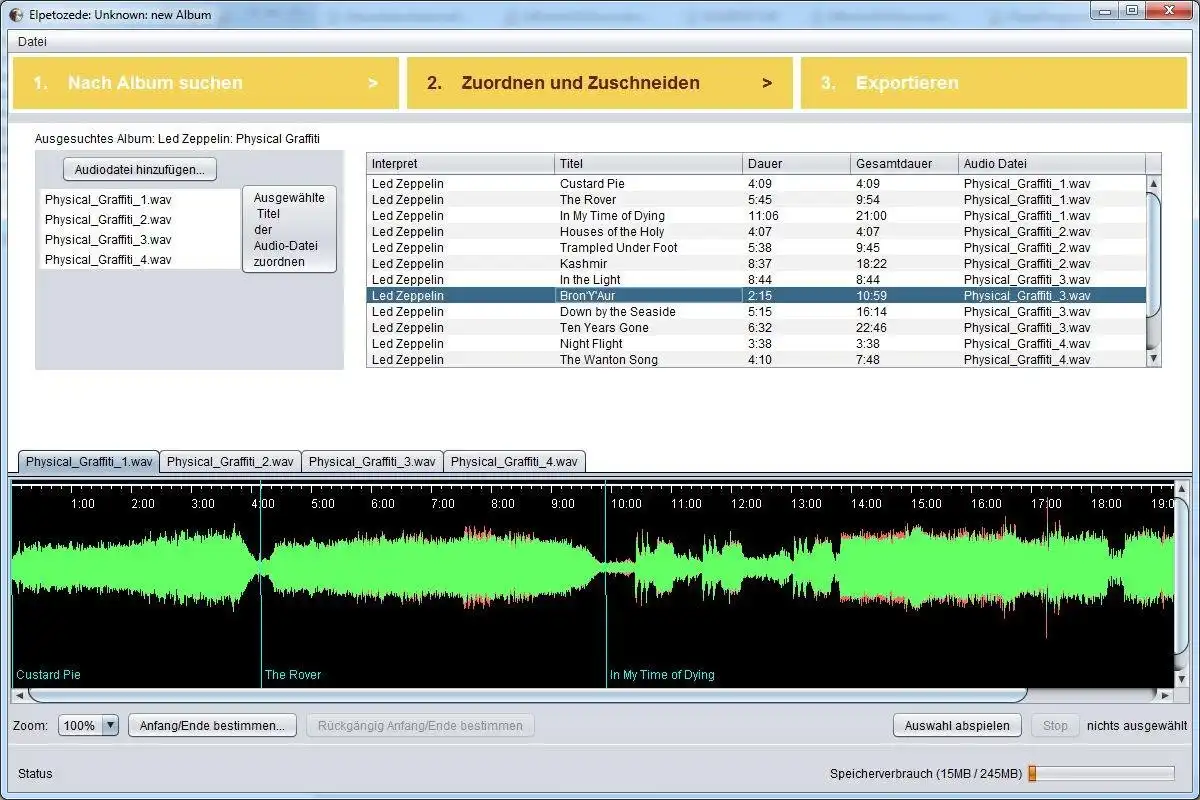Click In My Time of Dying waveform label
The width and height of the screenshot is (1200, 800).
tap(662, 675)
